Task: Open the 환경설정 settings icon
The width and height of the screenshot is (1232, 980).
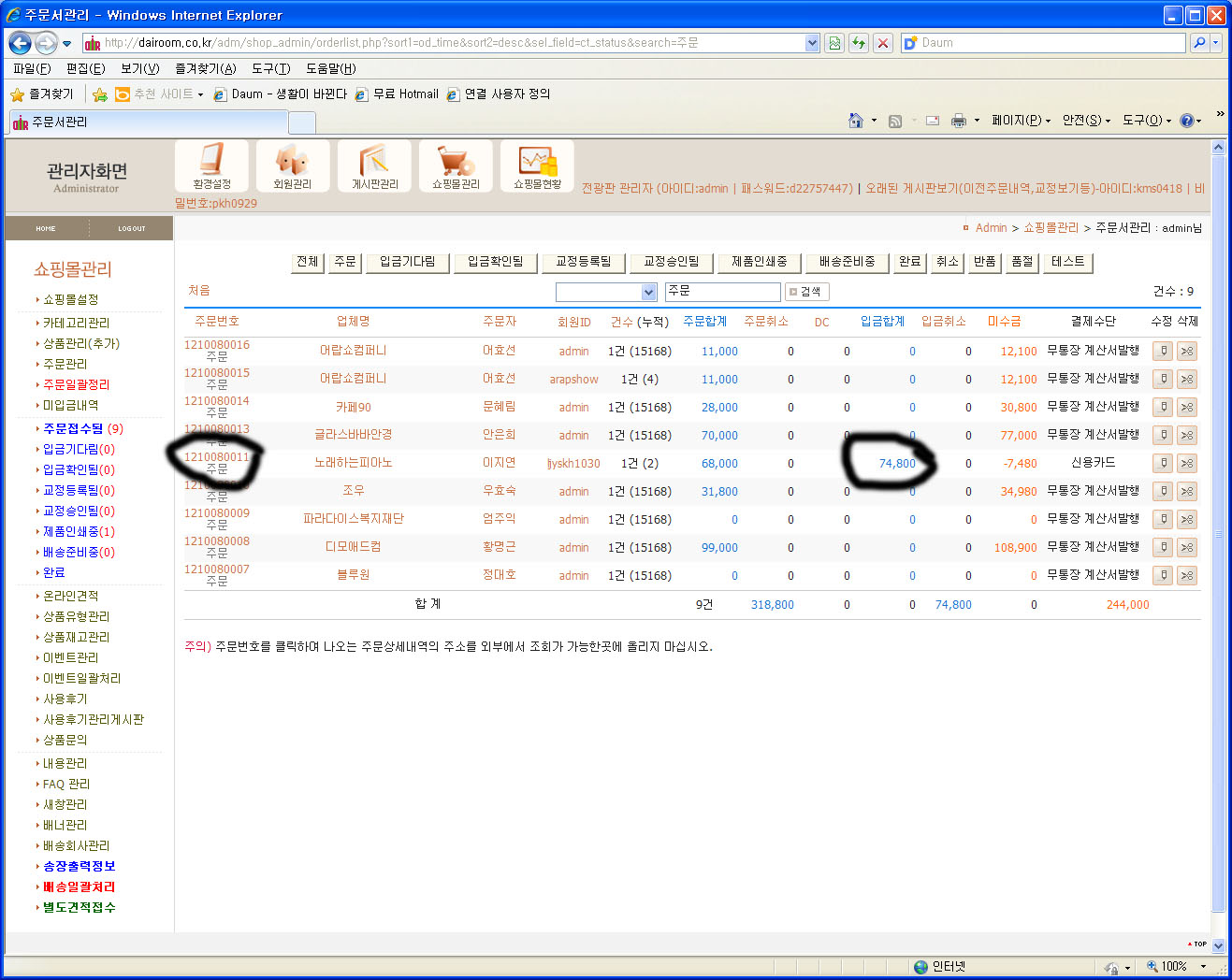Action: [x=211, y=166]
